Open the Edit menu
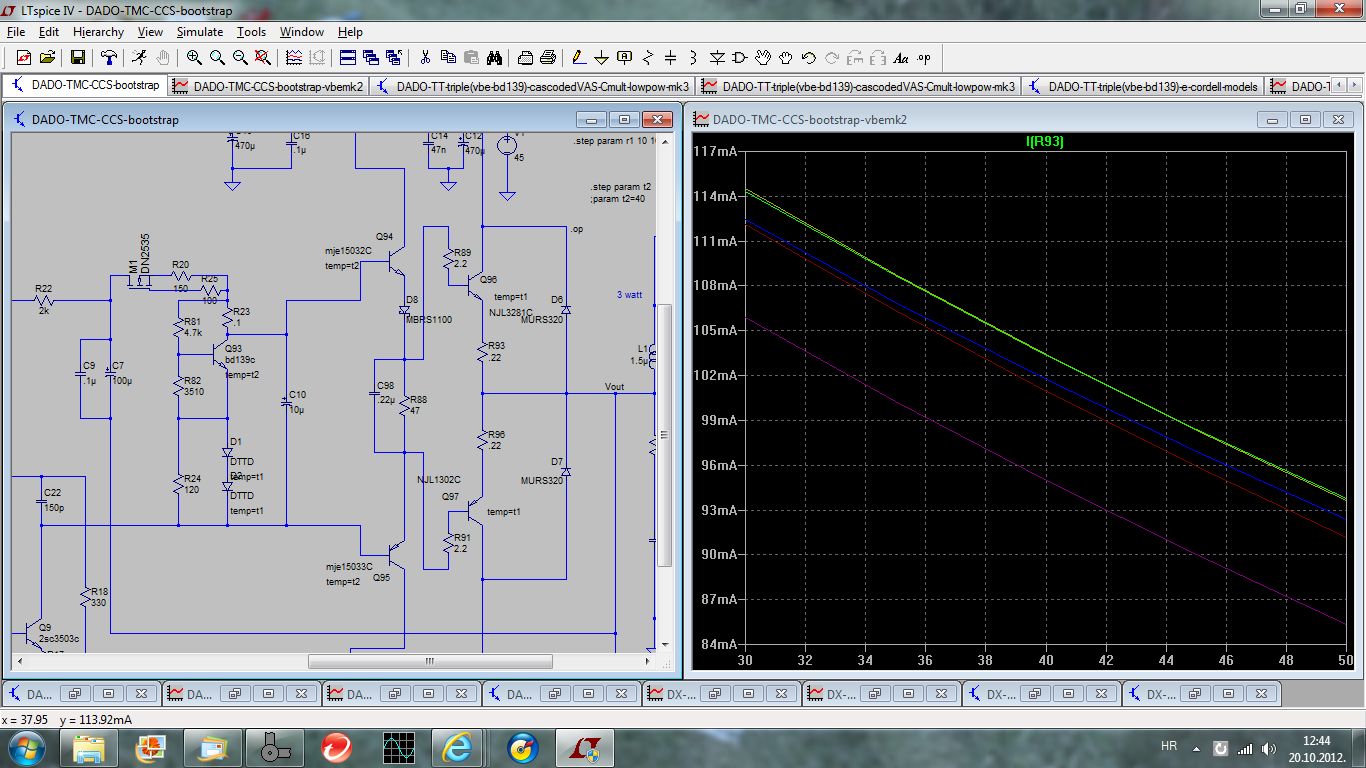Screen dimensions: 1366x768 pos(49,32)
